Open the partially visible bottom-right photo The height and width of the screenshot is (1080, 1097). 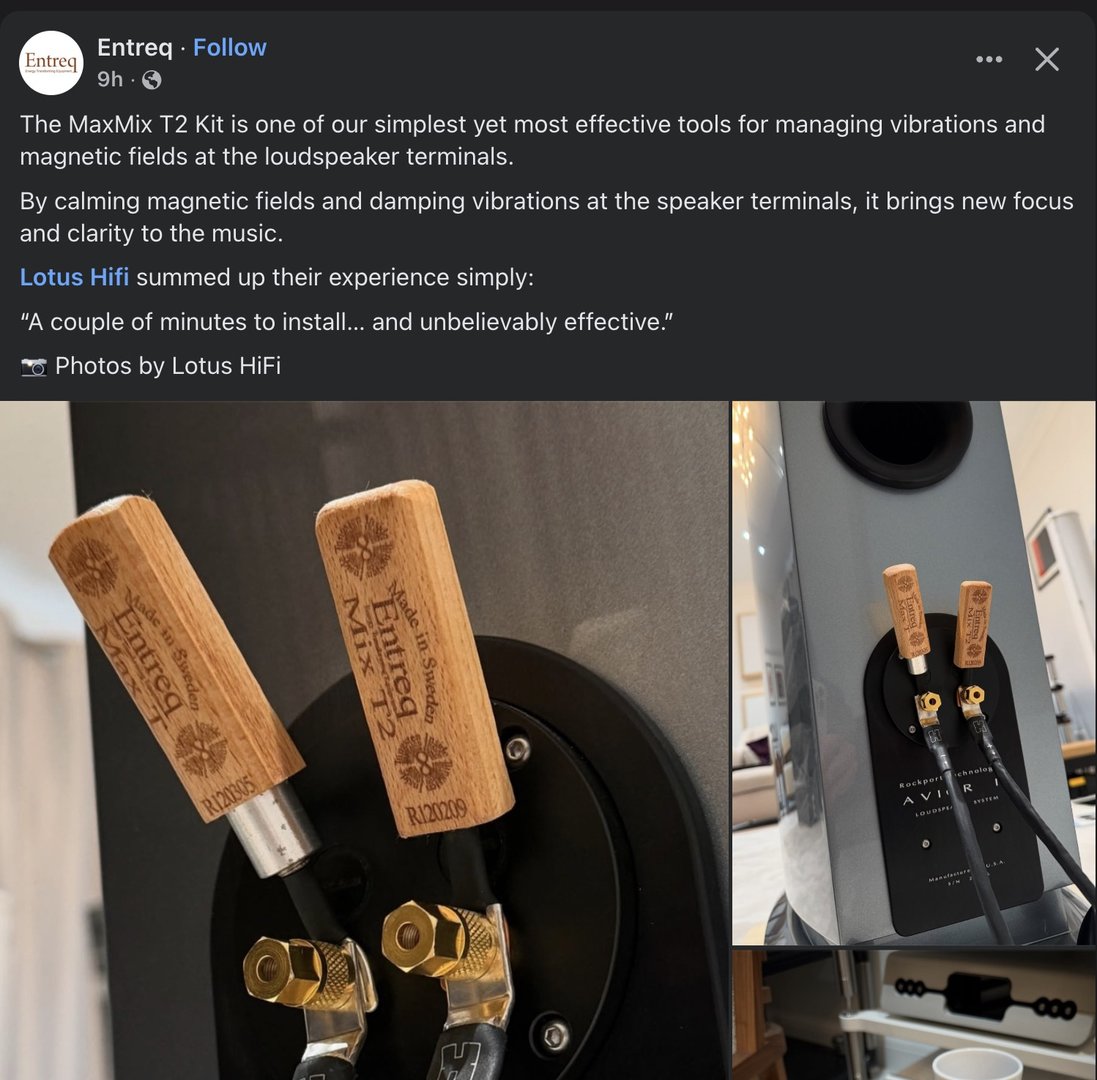(914, 1015)
